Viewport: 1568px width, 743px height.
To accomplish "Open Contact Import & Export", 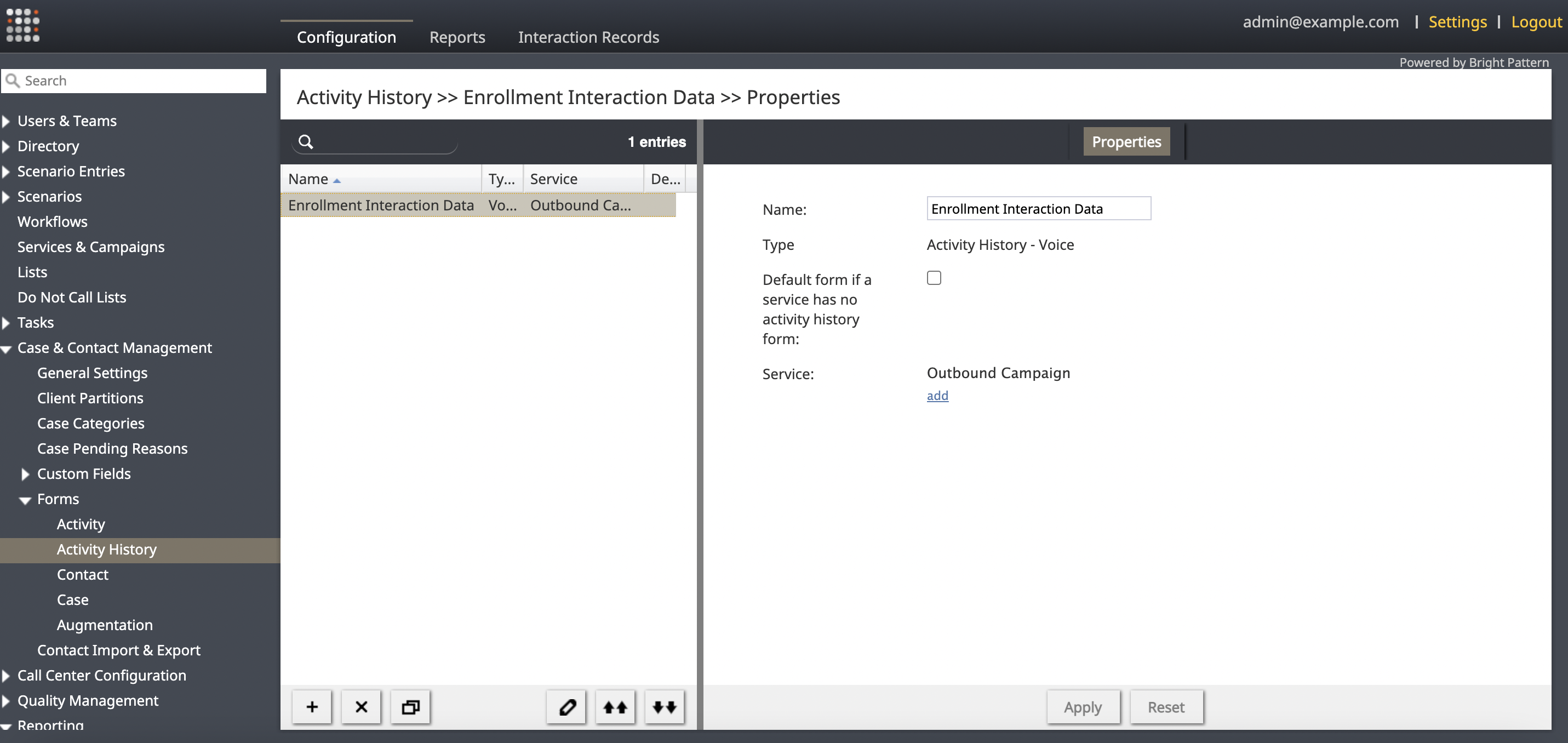I will tap(119, 650).
